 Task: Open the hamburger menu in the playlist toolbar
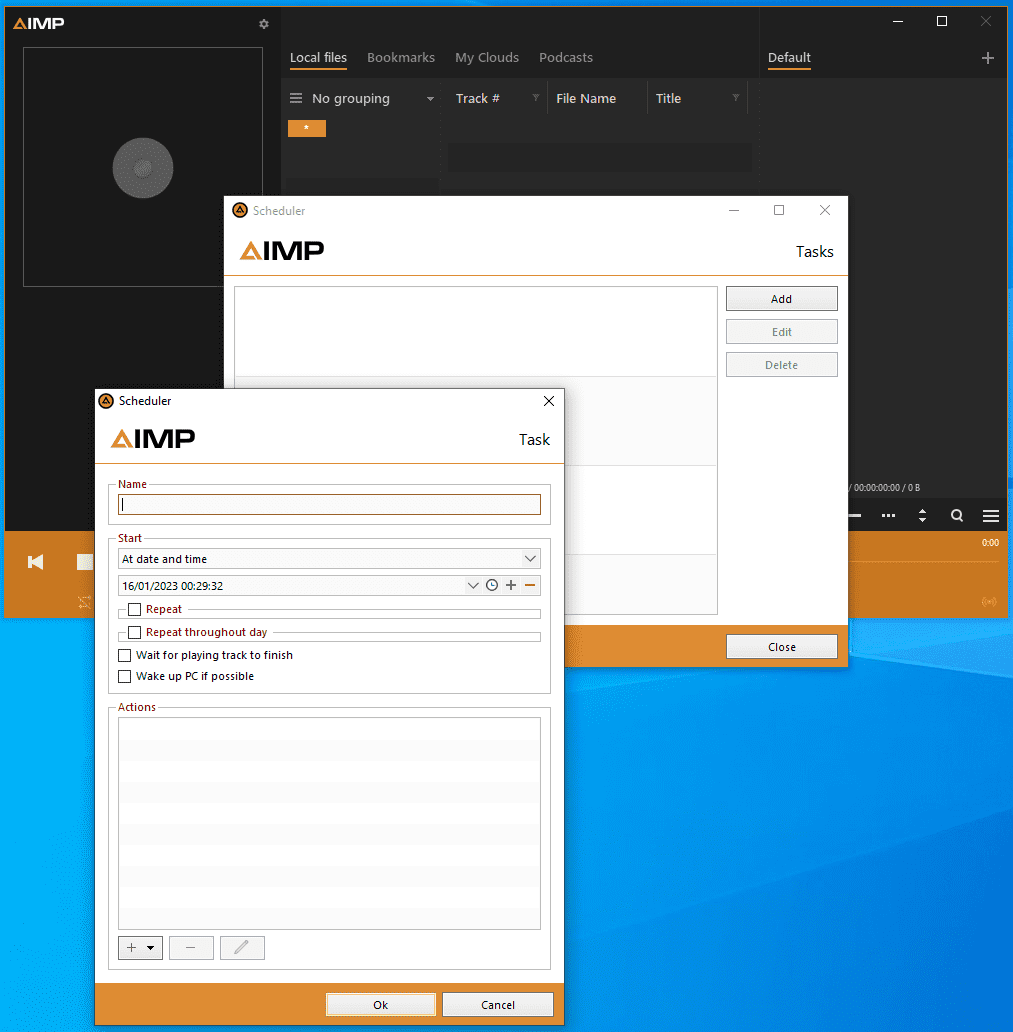(991, 515)
